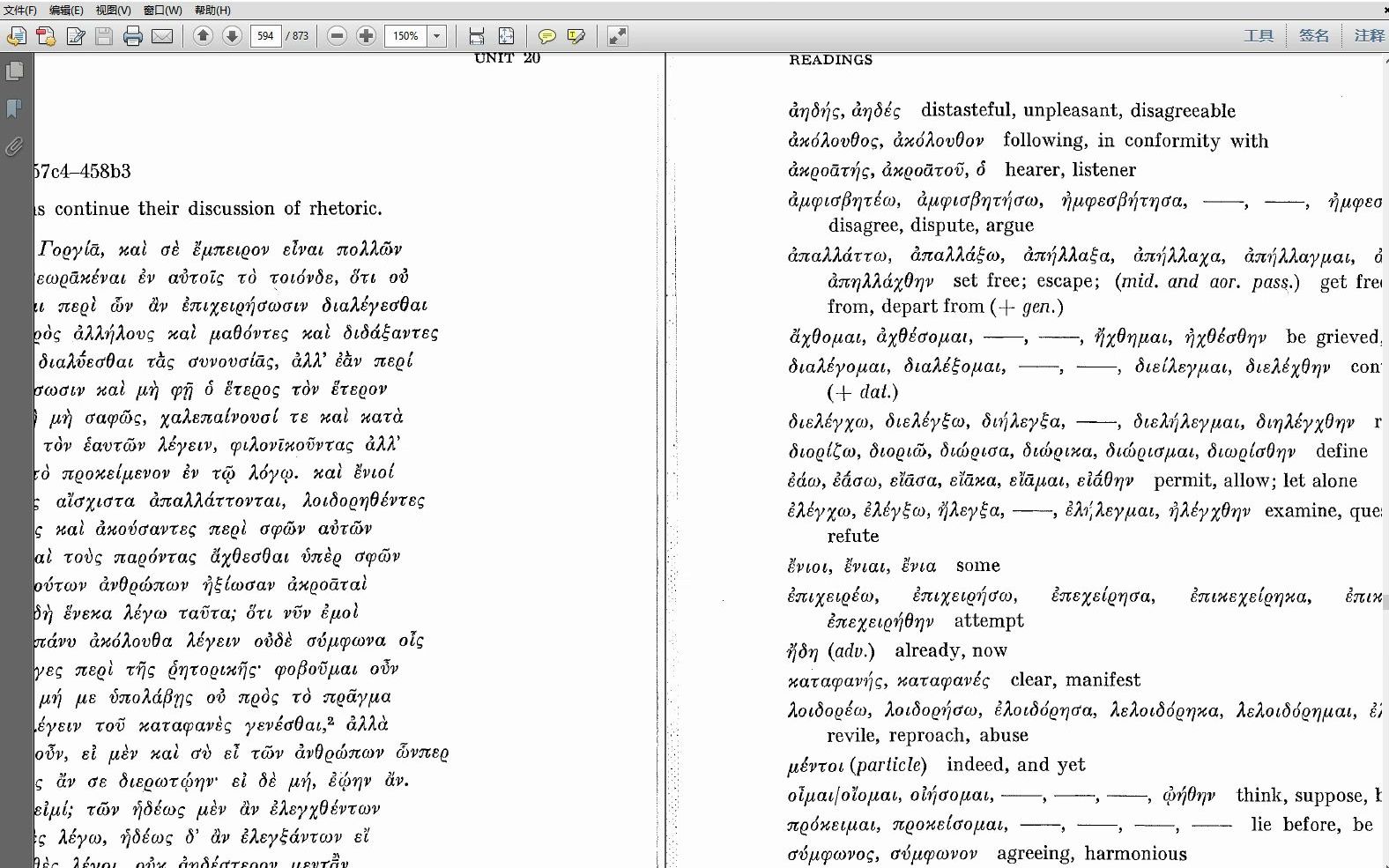
Task: Click the word 'some' after ἔνιοι
Action: point(977,566)
